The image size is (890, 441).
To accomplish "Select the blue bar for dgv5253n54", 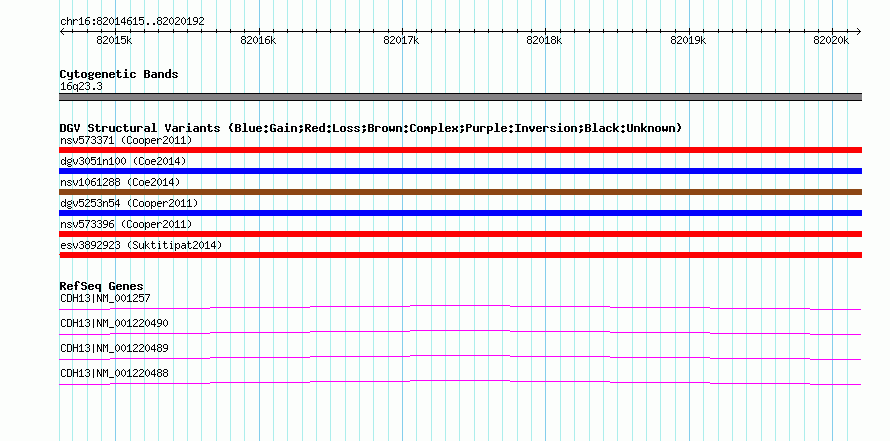I will [460, 213].
